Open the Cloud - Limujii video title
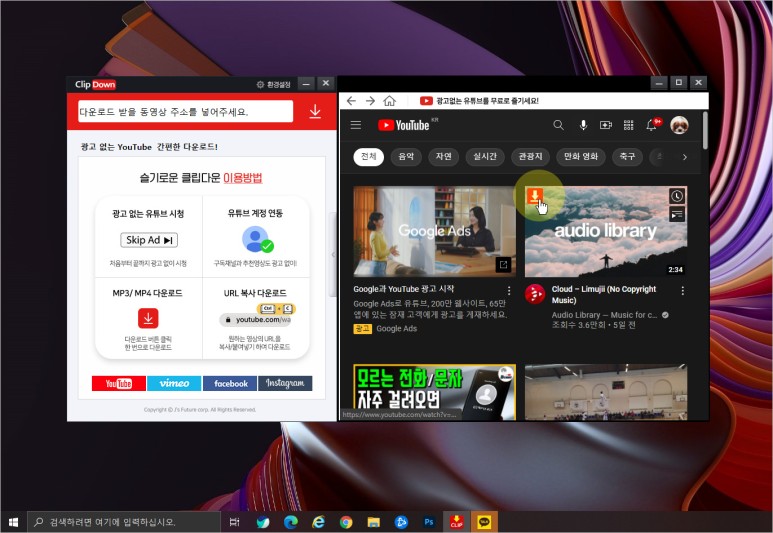 click(x=604, y=294)
